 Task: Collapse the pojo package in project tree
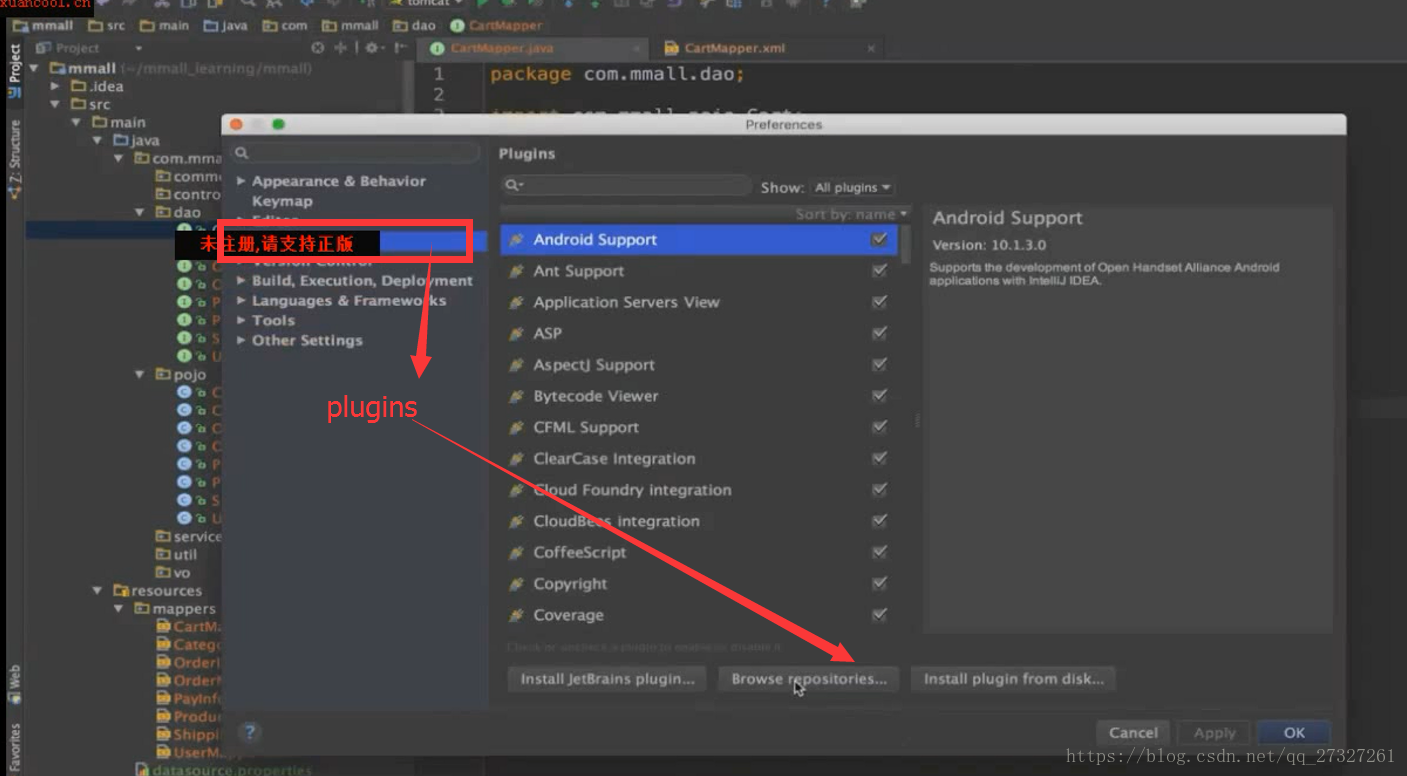point(140,374)
